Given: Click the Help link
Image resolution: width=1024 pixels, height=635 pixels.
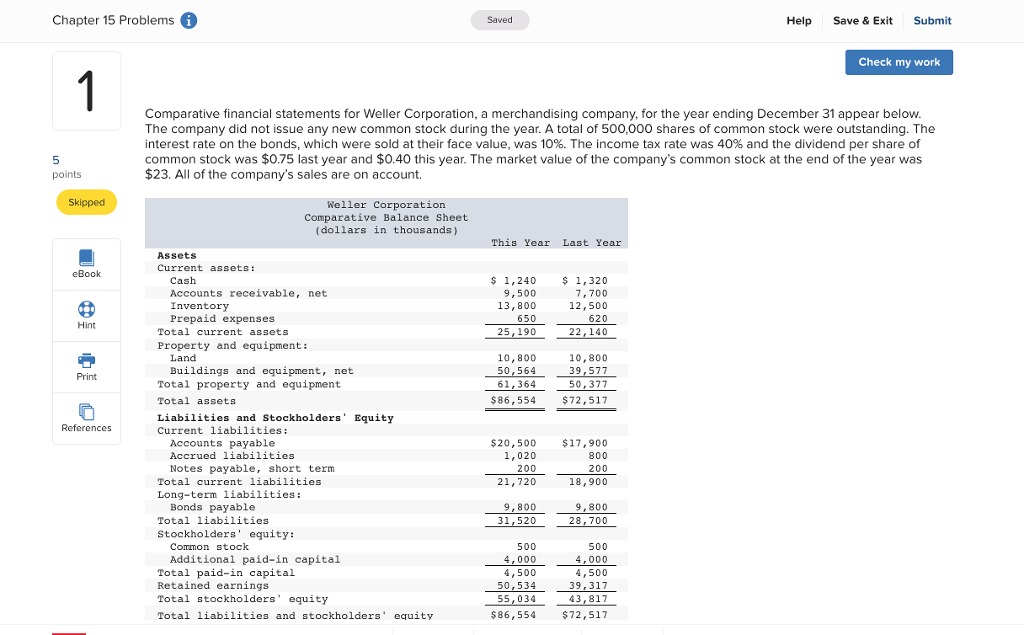Looking at the screenshot, I should pyautogui.click(x=799, y=21).
